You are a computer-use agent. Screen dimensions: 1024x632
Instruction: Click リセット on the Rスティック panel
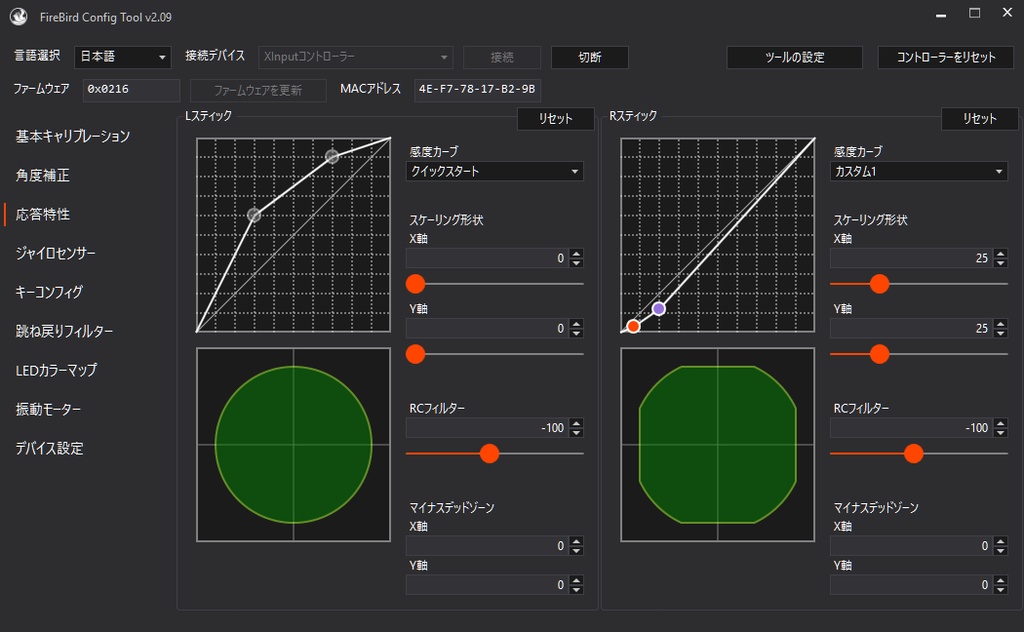(x=979, y=118)
